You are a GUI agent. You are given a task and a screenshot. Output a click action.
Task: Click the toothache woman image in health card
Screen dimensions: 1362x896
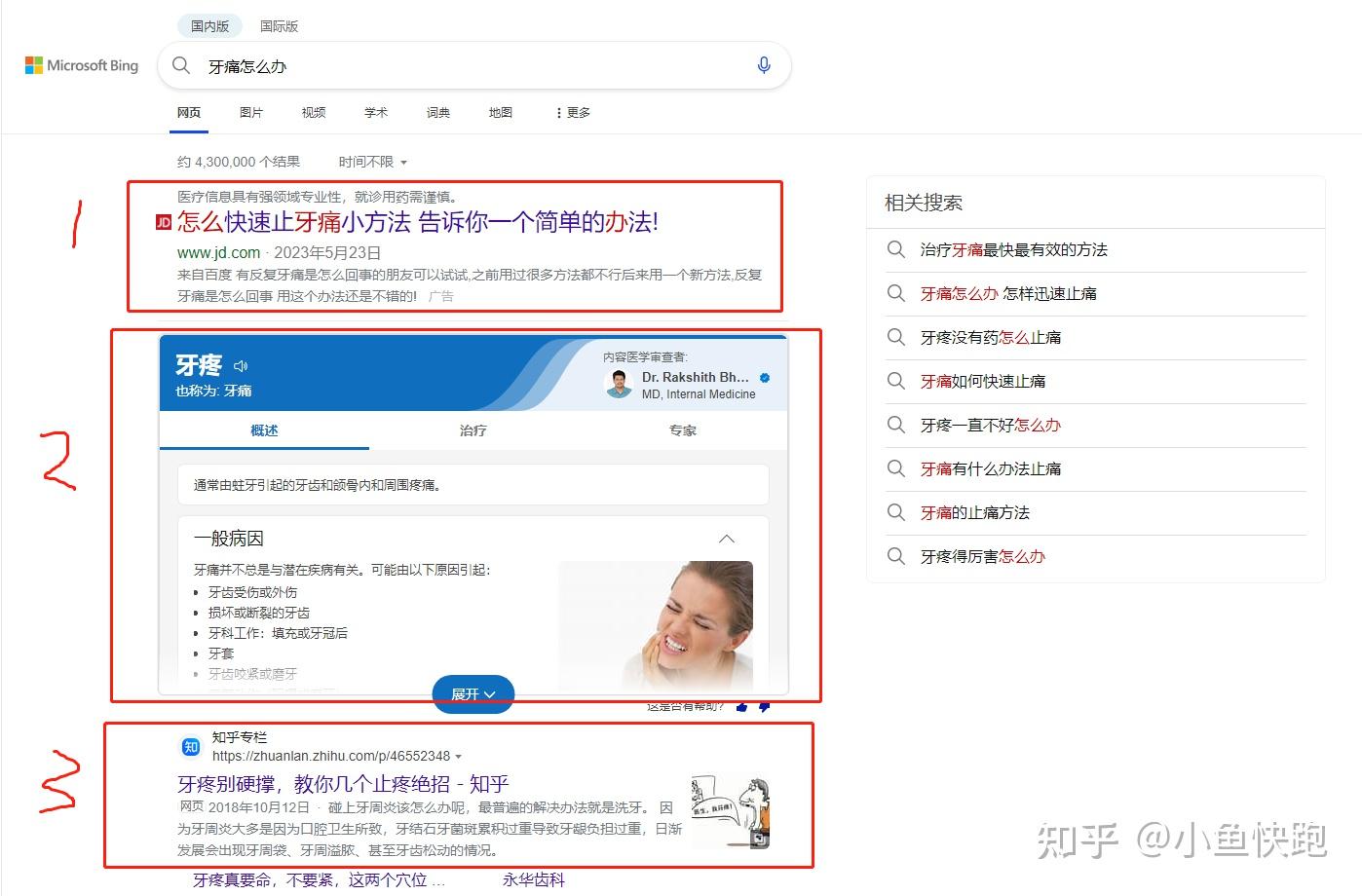tap(656, 626)
